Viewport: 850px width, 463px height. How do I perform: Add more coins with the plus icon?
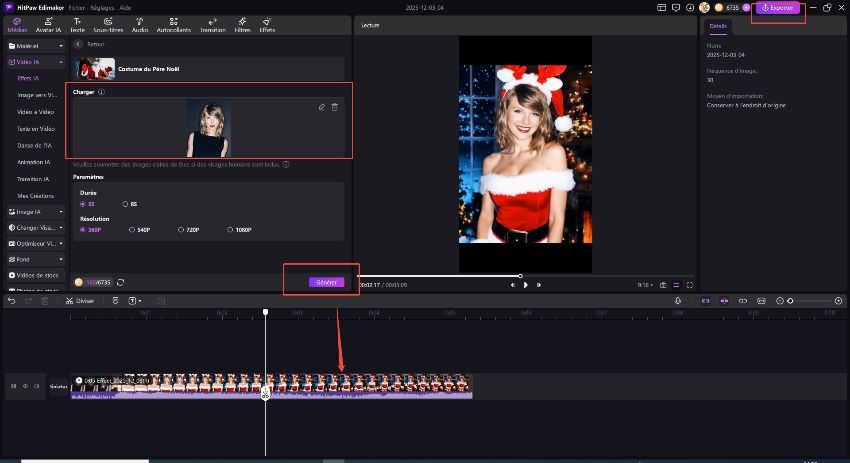746,8
